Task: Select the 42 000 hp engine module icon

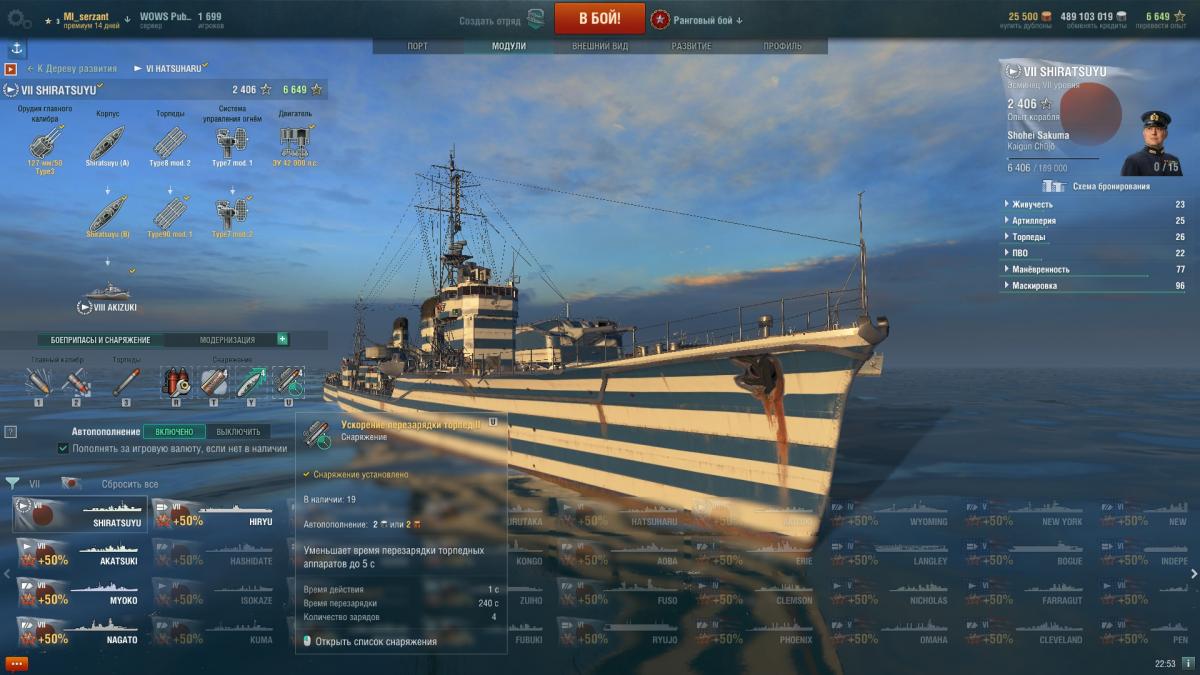Action: click(294, 143)
